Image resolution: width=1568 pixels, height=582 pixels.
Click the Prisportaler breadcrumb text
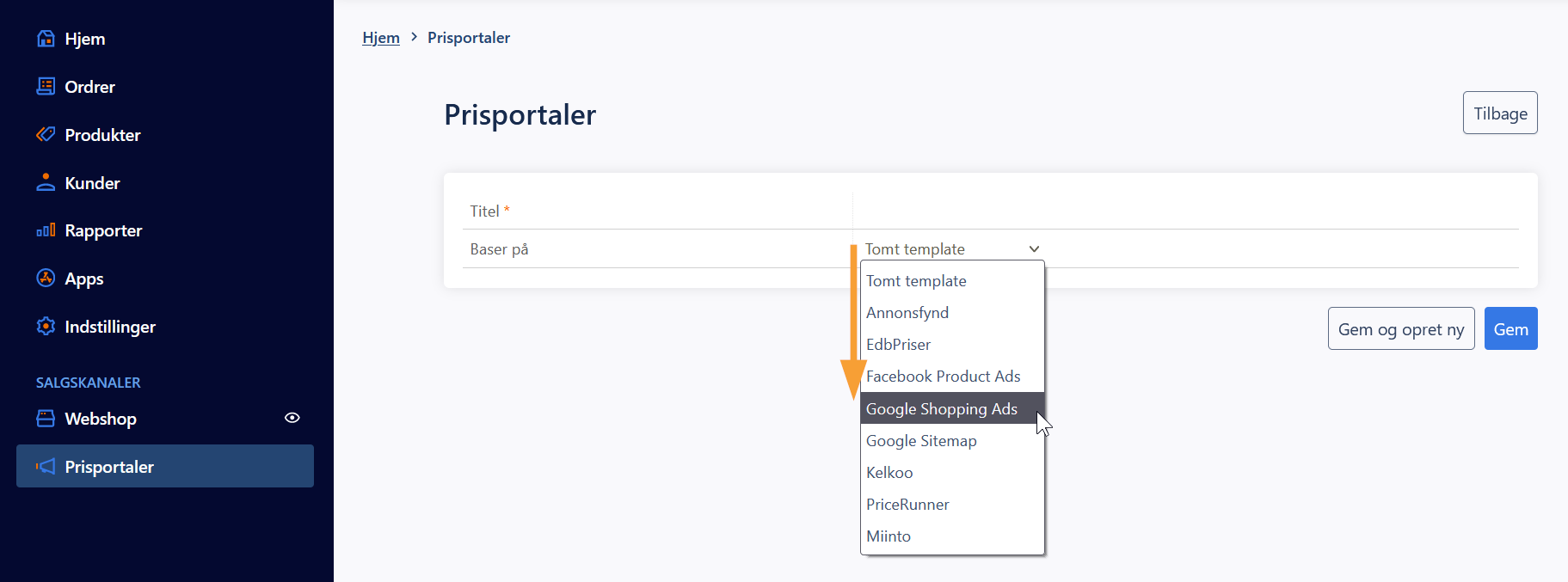click(x=469, y=38)
